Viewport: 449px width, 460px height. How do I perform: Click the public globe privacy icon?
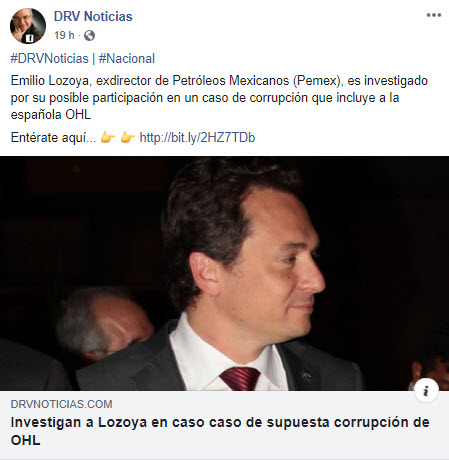coord(89,35)
